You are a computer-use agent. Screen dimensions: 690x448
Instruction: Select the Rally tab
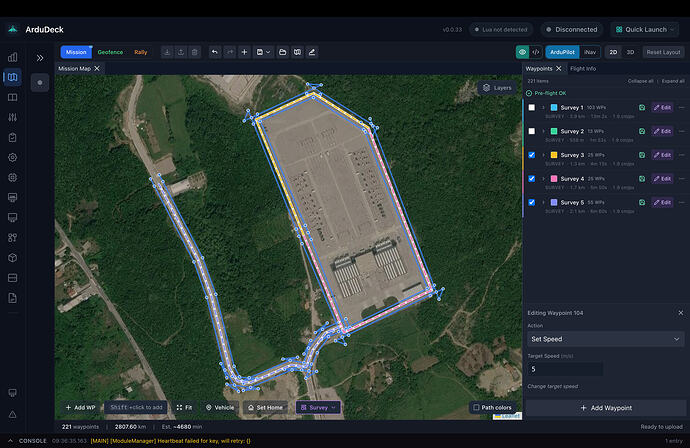(140, 52)
